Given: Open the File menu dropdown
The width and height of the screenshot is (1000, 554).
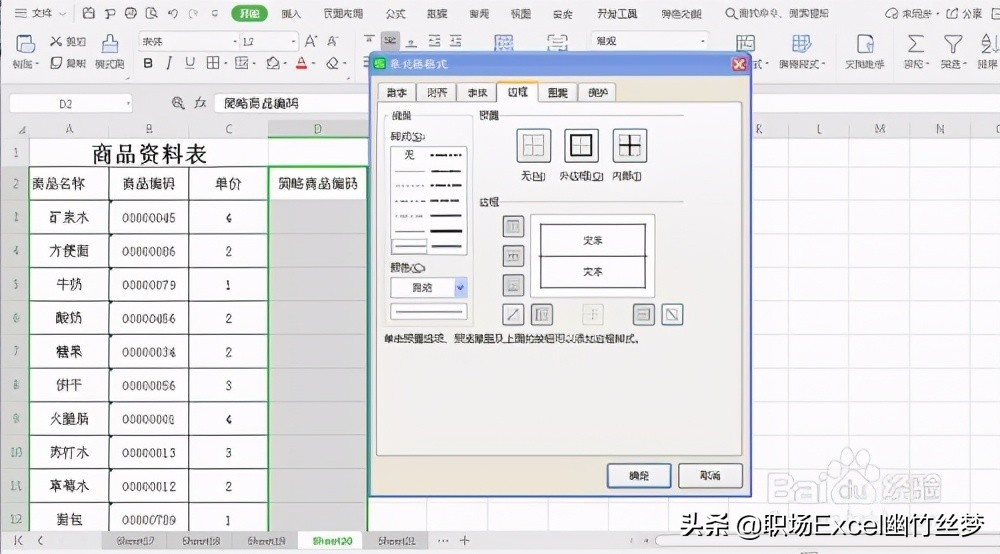Looking at the screenshot, I should [41, 13].
